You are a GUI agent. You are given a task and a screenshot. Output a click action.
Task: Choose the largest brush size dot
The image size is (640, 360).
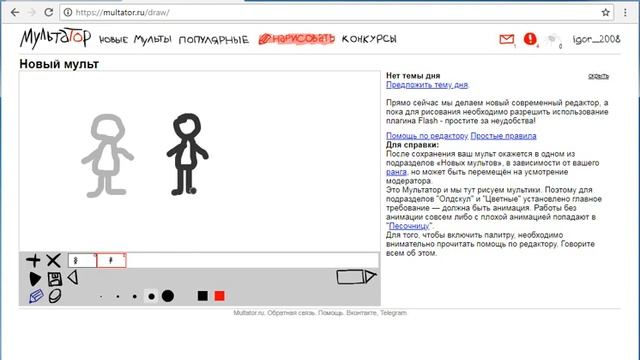coord(168,296)
